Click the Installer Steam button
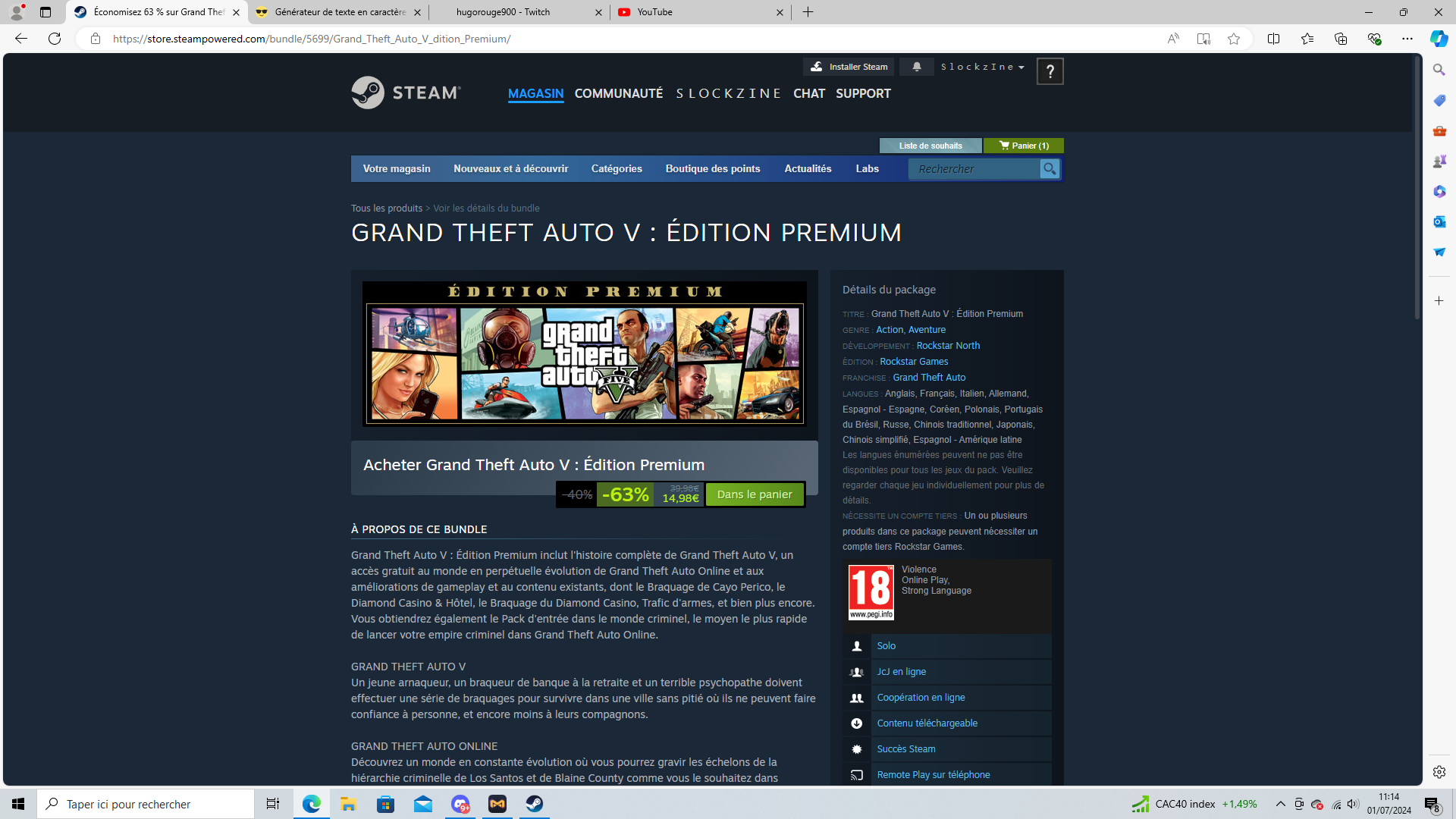This screenshot has width=1456, height=819. [849, 67]
